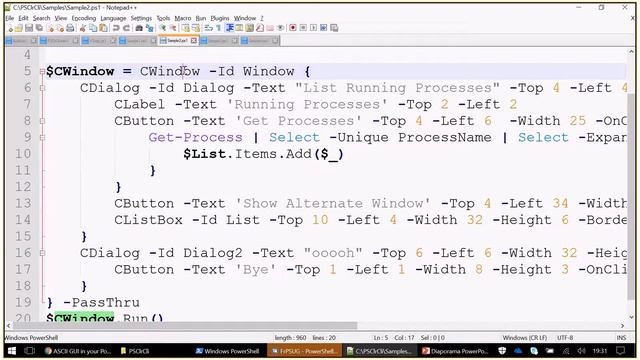
Task: Click the 'length : 960' status text
Action: (x=290, y=338)
